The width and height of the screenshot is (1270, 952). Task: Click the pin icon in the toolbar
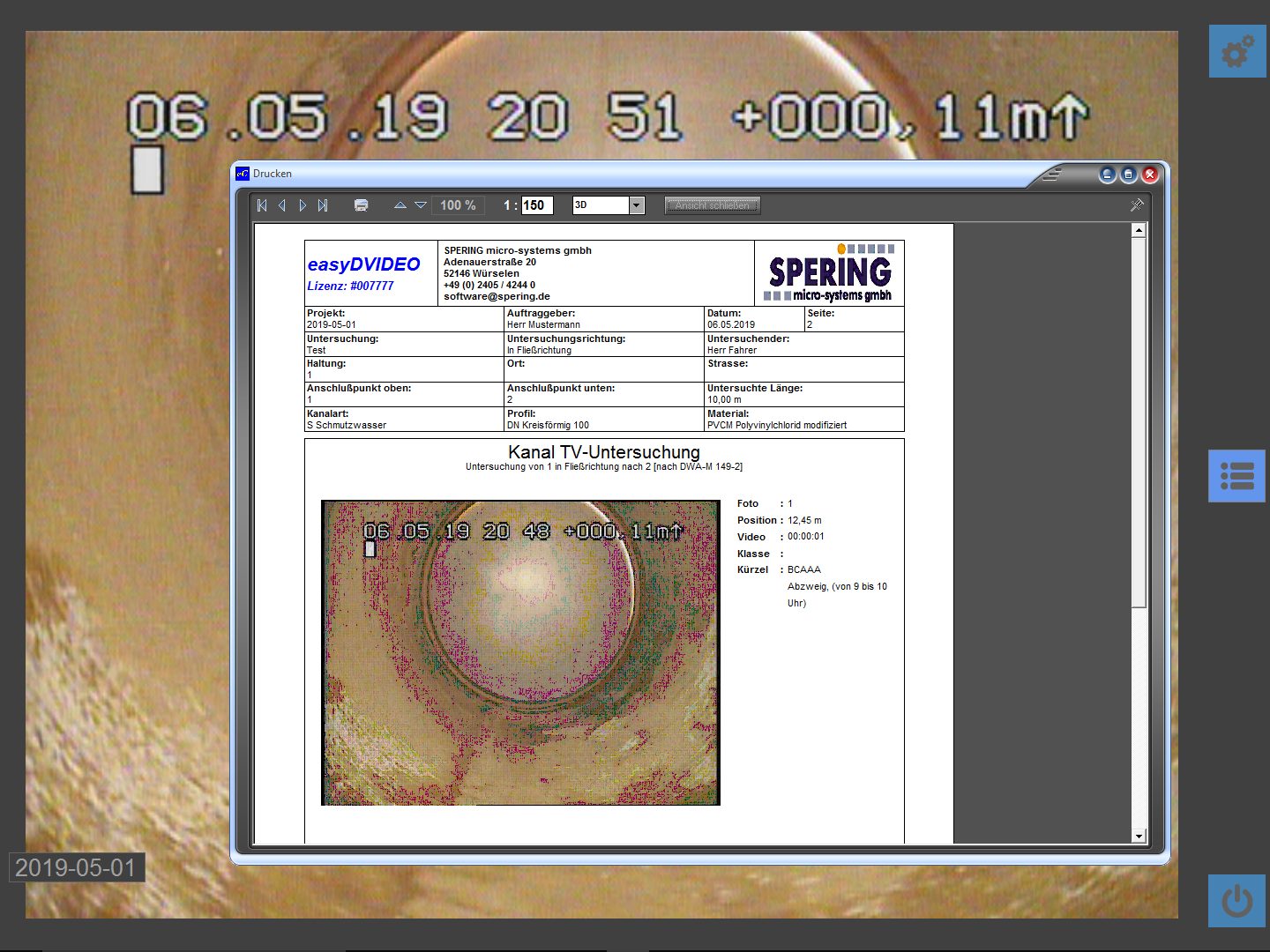coord(1137,205)
